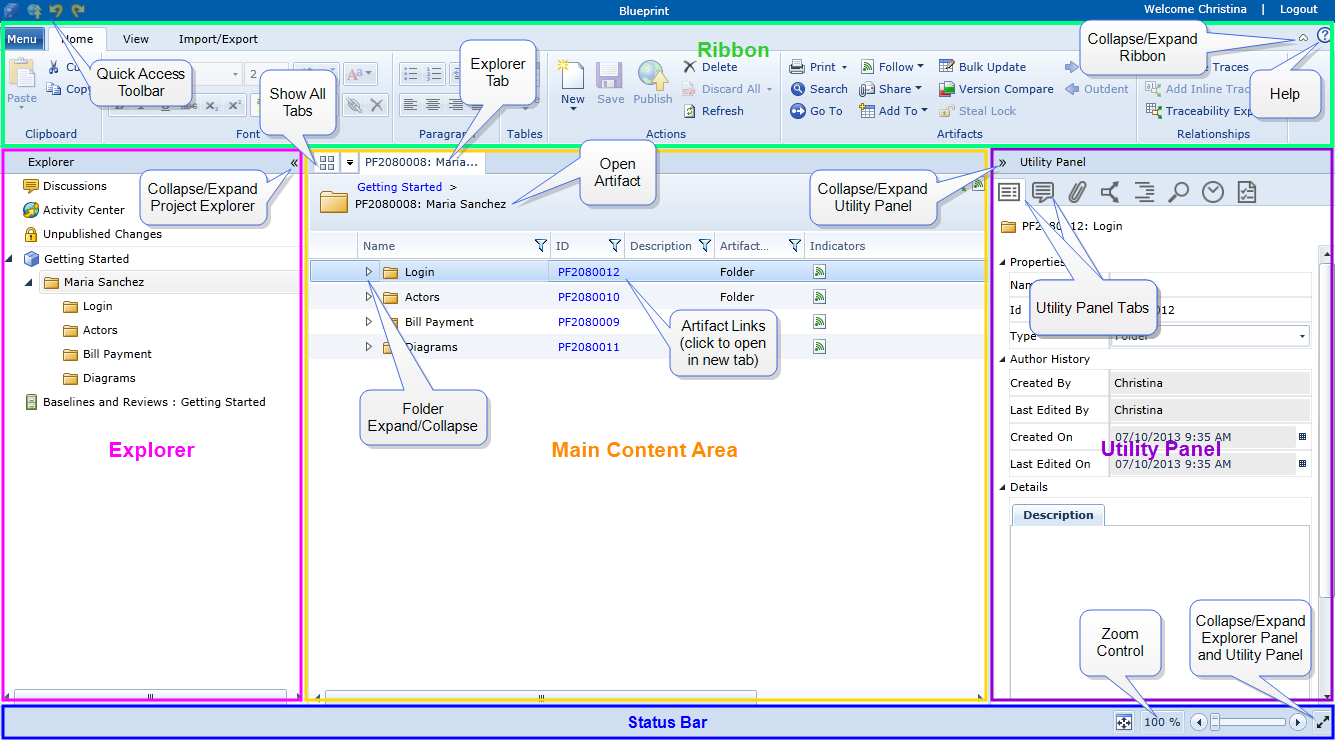Expand the Bill Payment folder row
1335x748 pixels.
click(368, 321)
